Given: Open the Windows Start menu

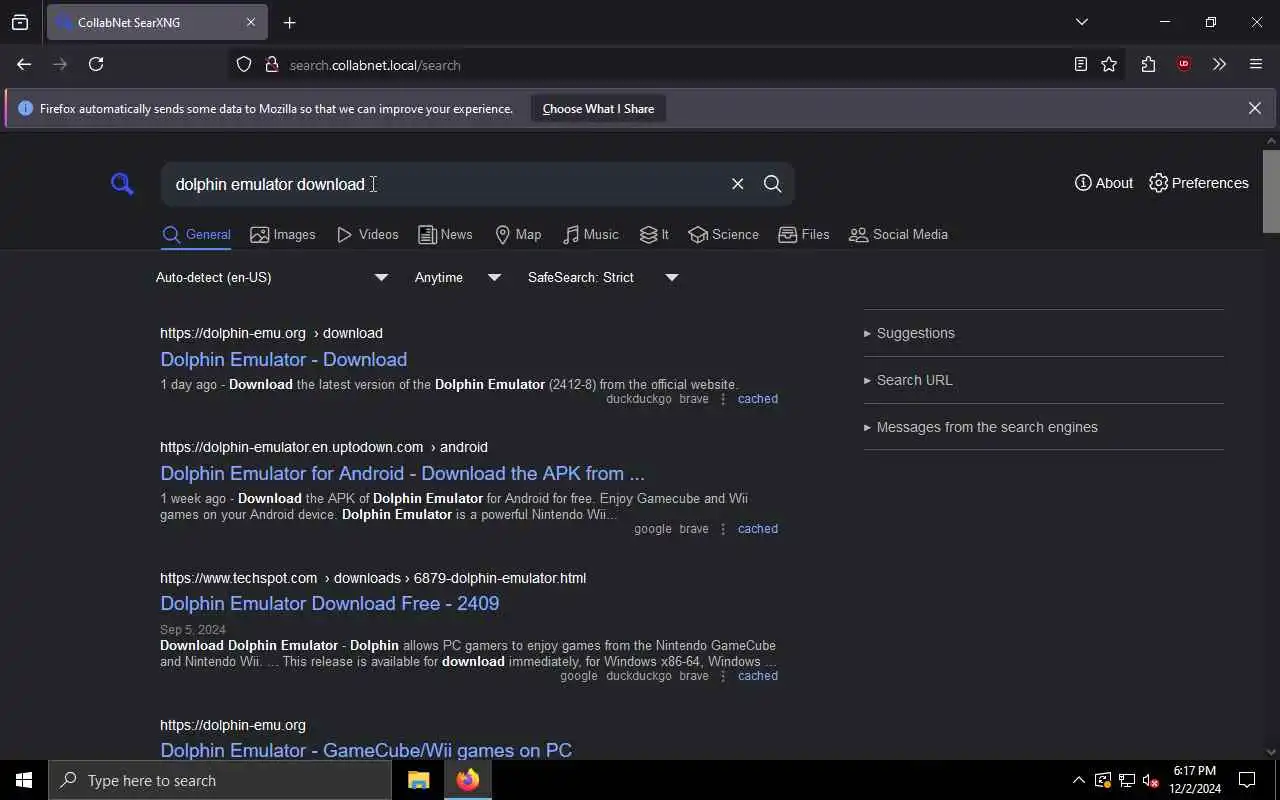Looking at the screenshot, I should pos(24,780).
